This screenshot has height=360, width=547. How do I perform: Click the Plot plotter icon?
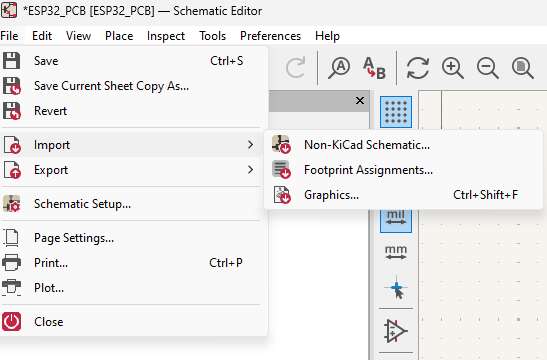click(12, 288)
